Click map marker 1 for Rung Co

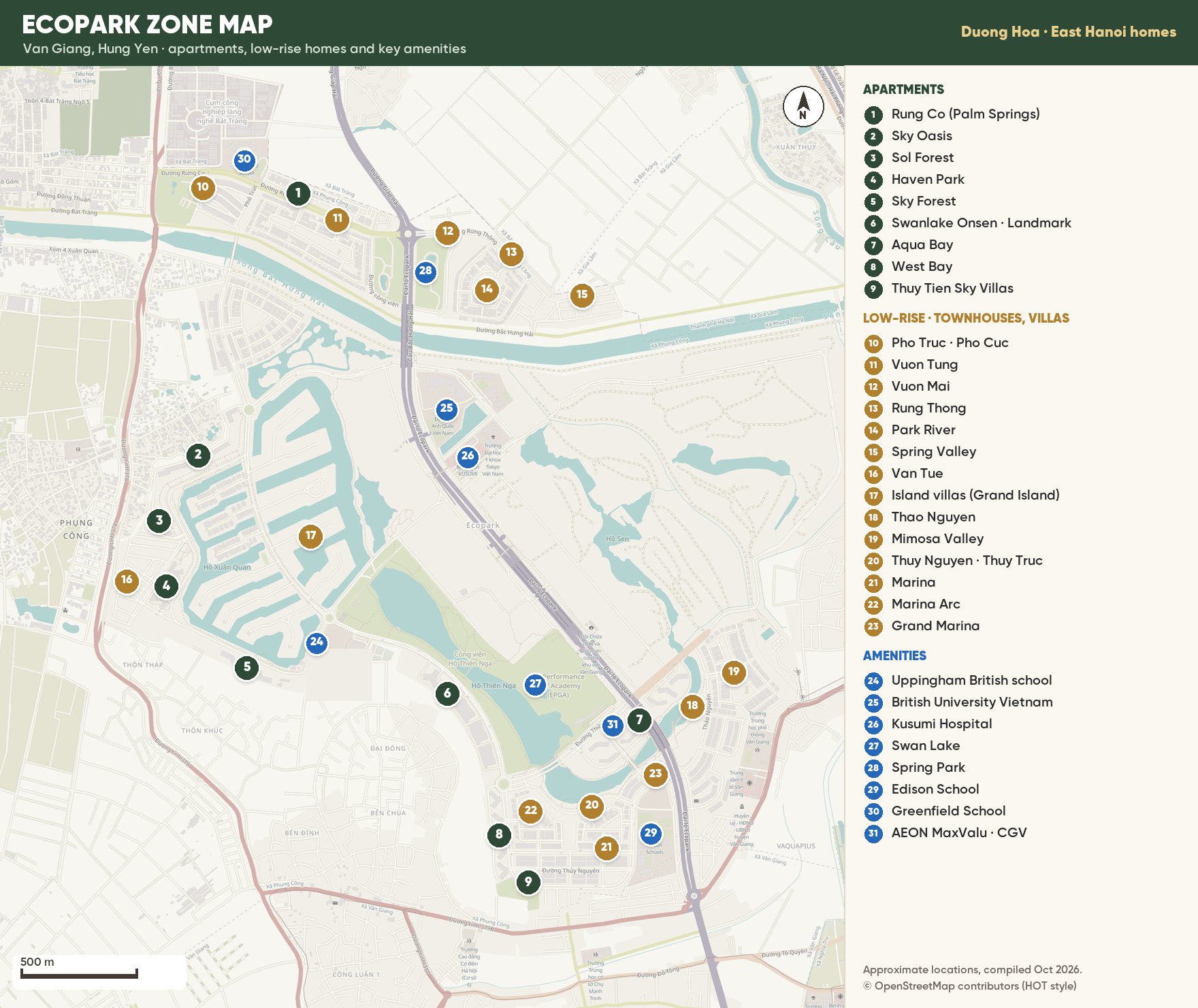[298, 193]
